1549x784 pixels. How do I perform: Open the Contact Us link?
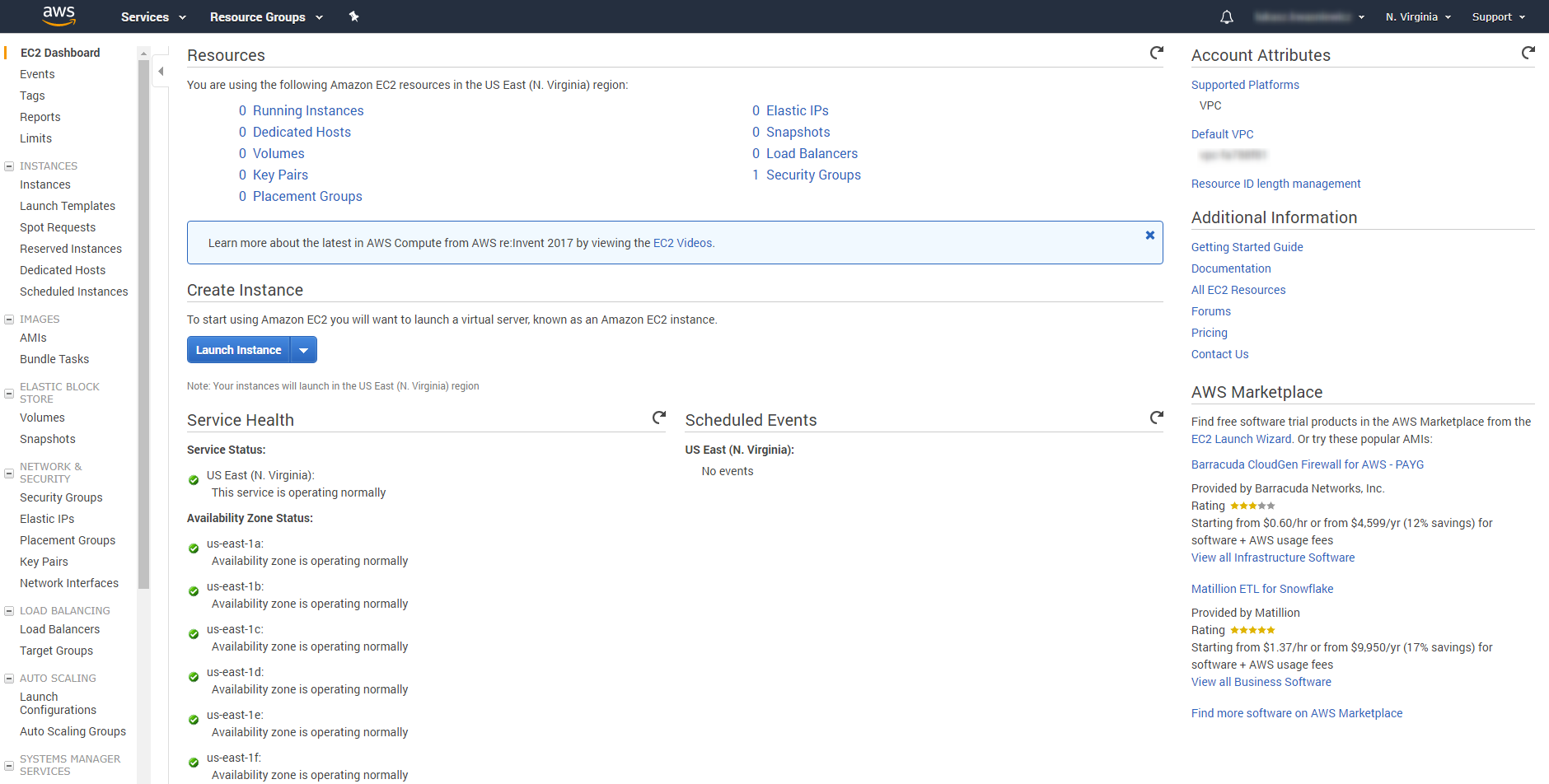click(x=1219, y=354)
